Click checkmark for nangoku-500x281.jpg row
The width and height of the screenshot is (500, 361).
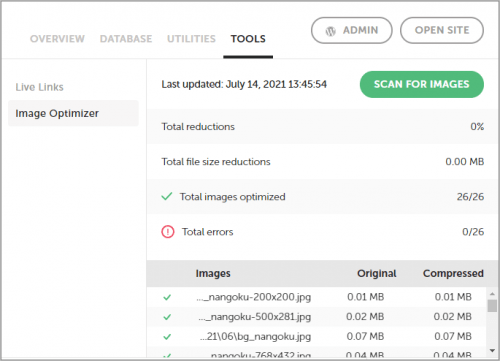(167, 317)
